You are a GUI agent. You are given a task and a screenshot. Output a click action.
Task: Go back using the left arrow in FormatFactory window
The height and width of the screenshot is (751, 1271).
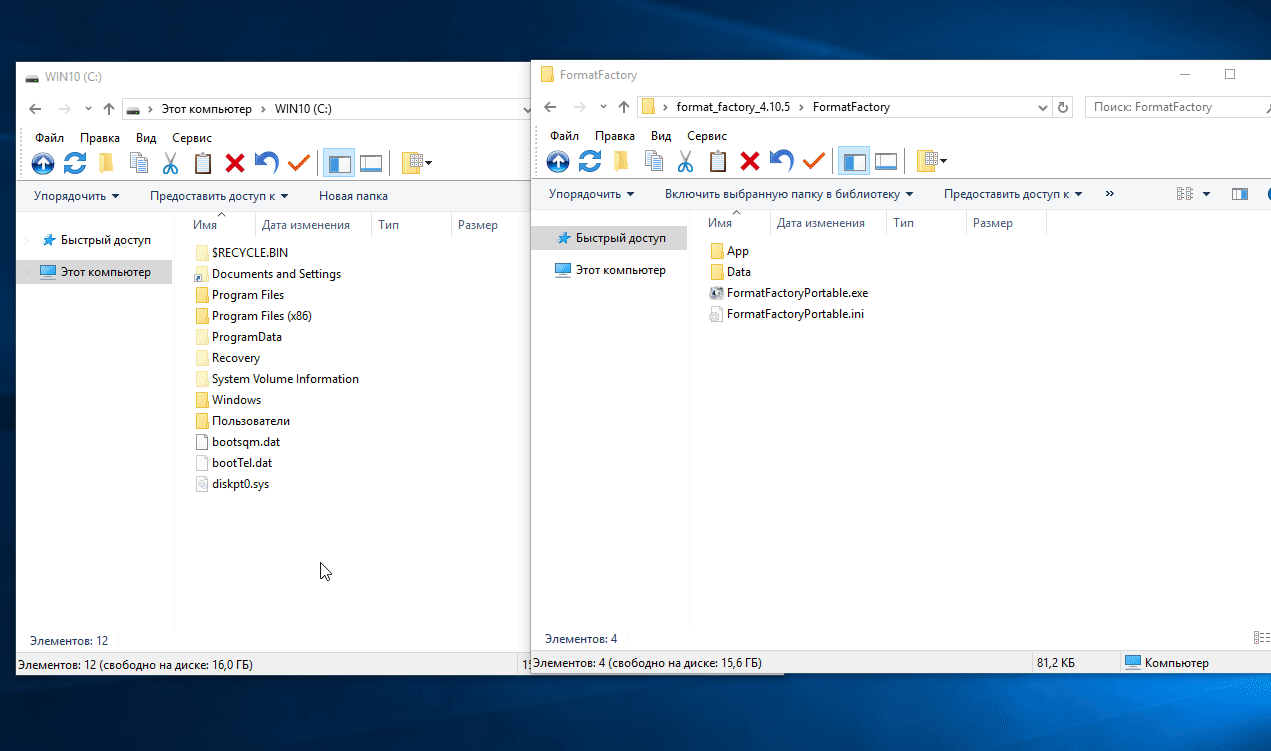(548, 107)
